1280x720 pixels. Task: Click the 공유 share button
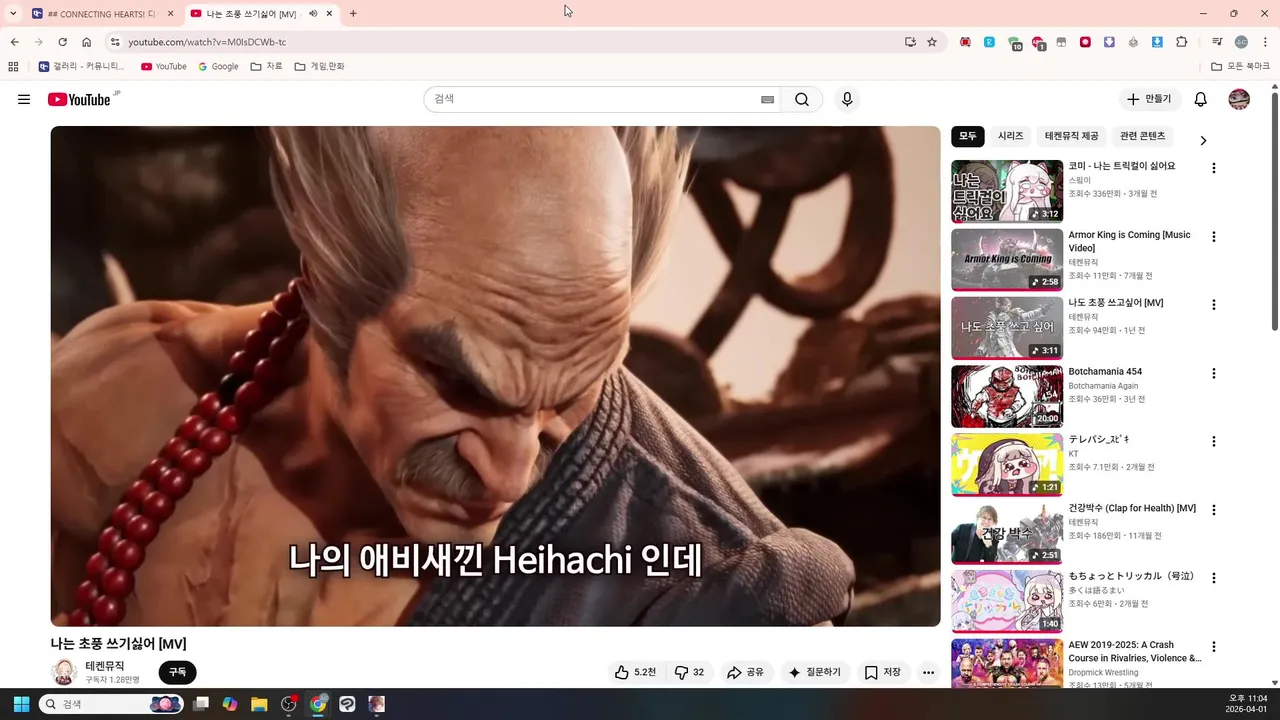[745, 672]
